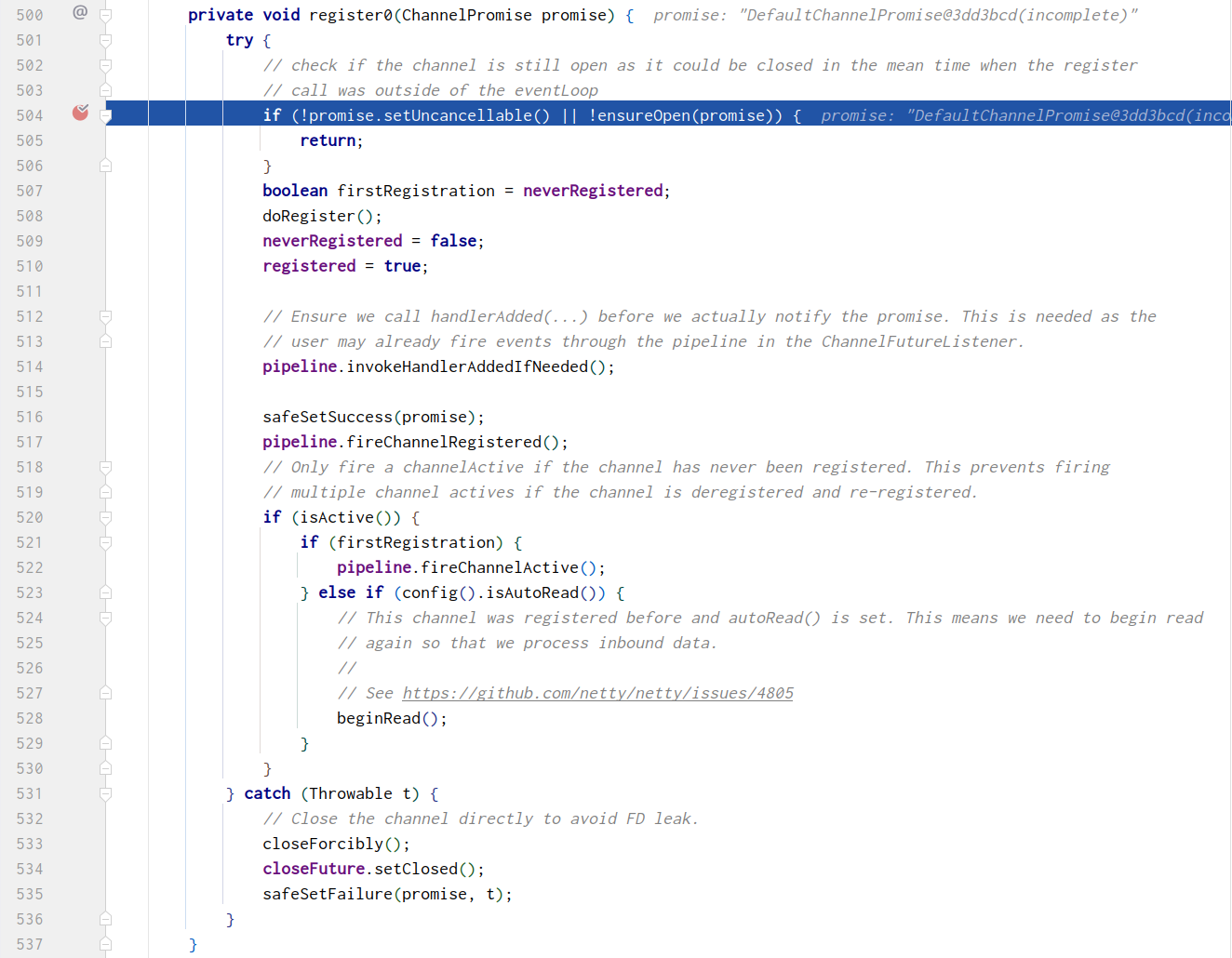The width and height of the screenshot is (1232, 958).
Task: Click fold end marker at line 536
Action: 105,919
